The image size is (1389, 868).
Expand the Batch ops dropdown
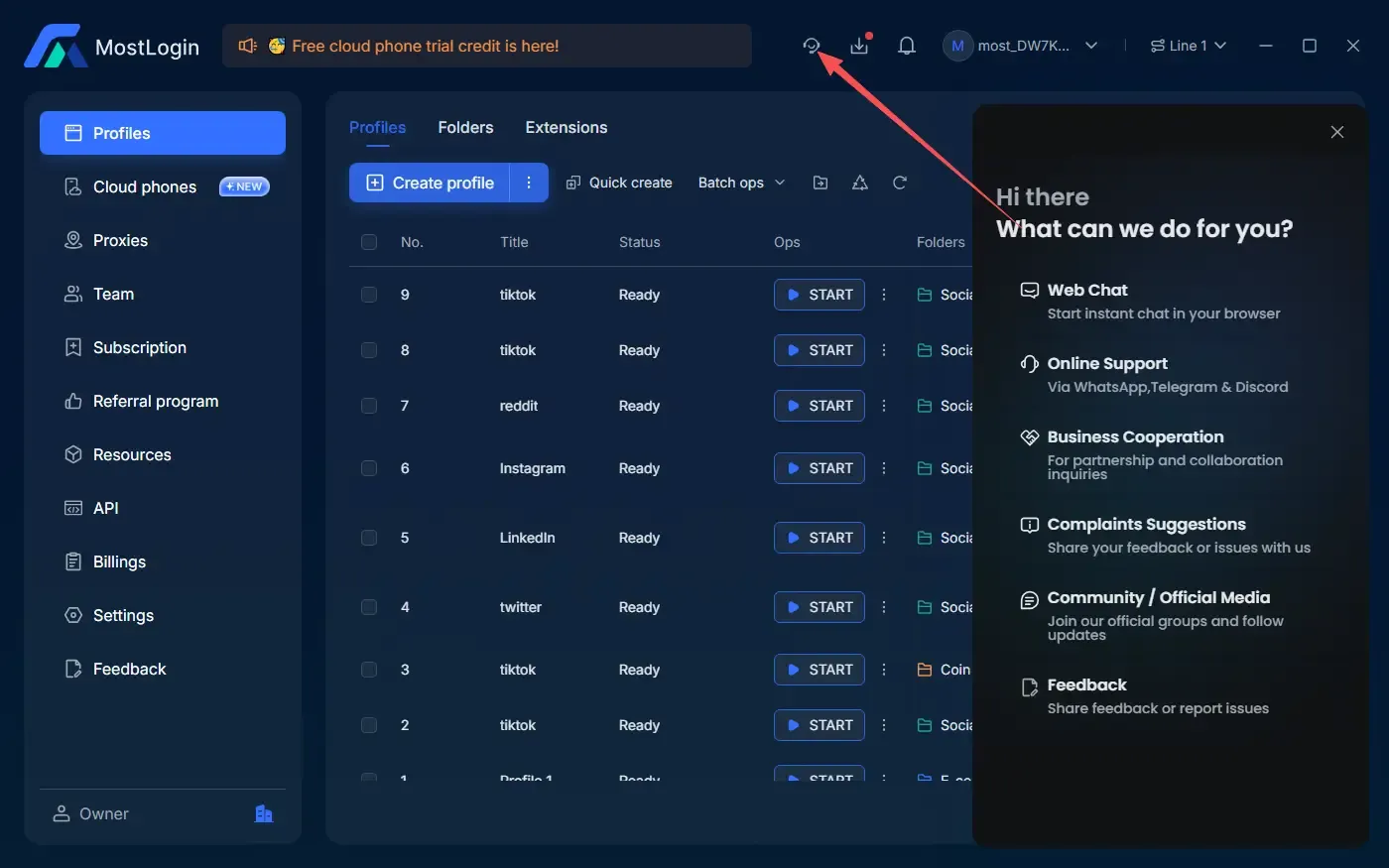[741, 183]
